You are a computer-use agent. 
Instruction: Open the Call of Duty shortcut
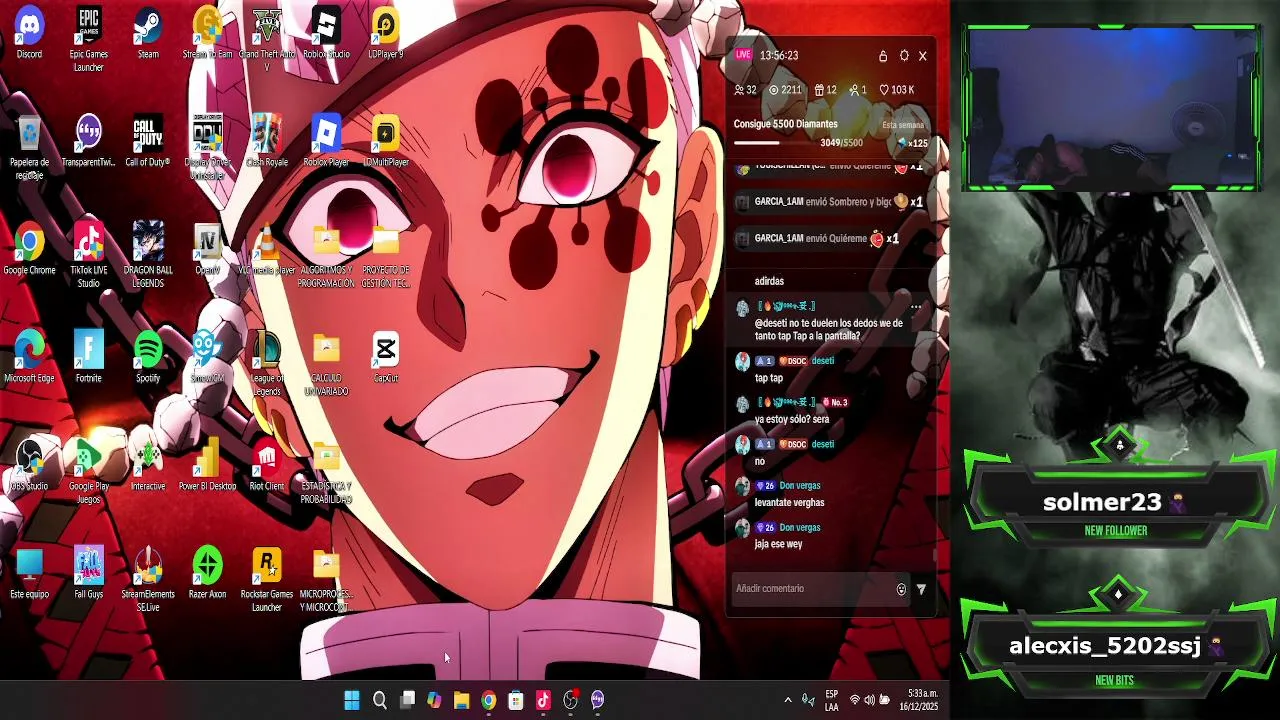point(148,141)
